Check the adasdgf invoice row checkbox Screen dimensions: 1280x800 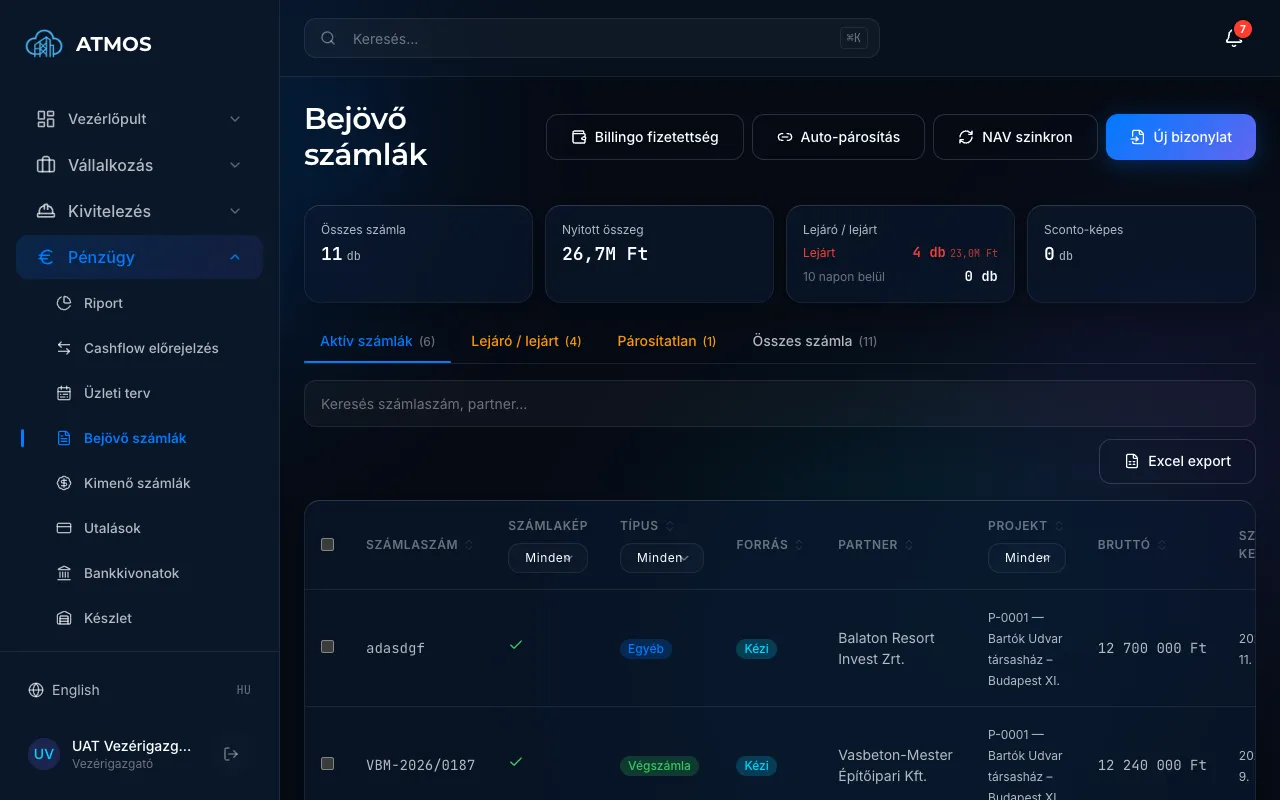pos(327,647)
